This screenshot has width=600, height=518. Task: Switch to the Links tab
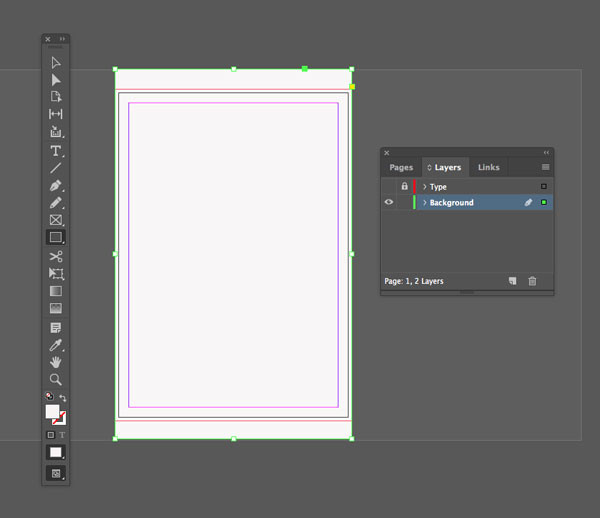click(x=489, y=167)
